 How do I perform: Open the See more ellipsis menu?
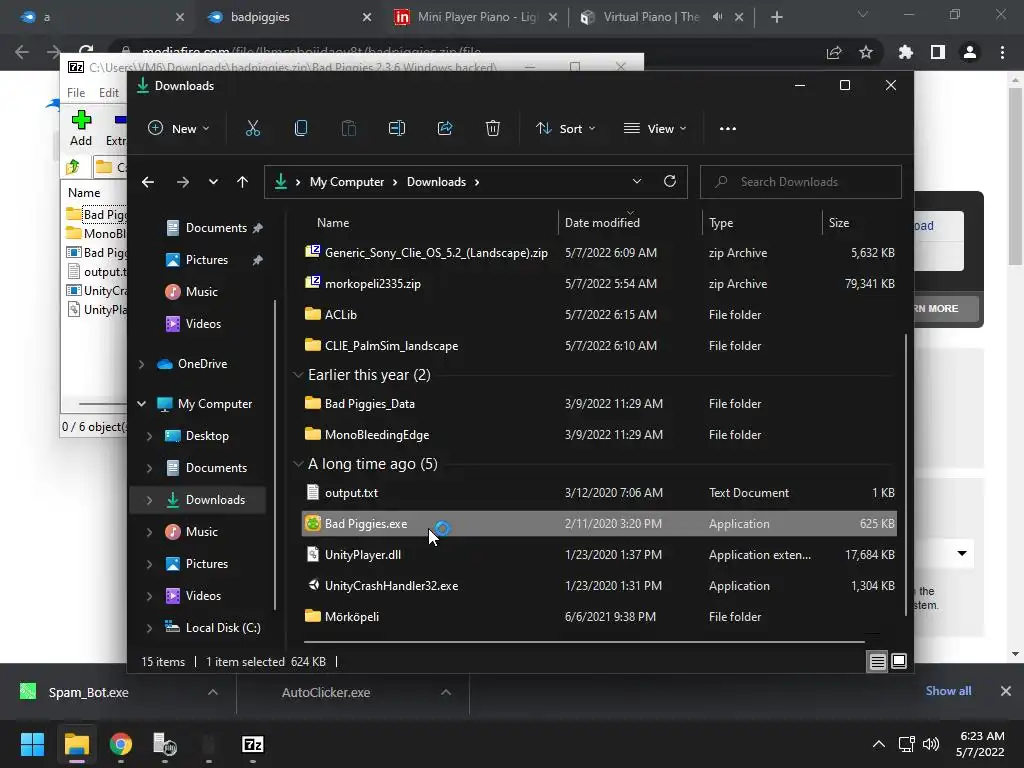point(728,129)
